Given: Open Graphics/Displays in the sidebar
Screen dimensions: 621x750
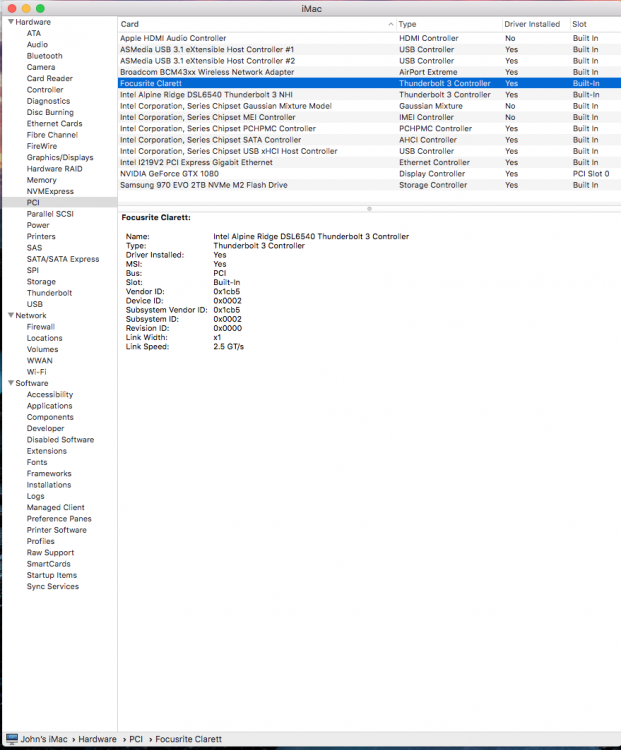Looking at the screenshot, I should coord(60,157).
